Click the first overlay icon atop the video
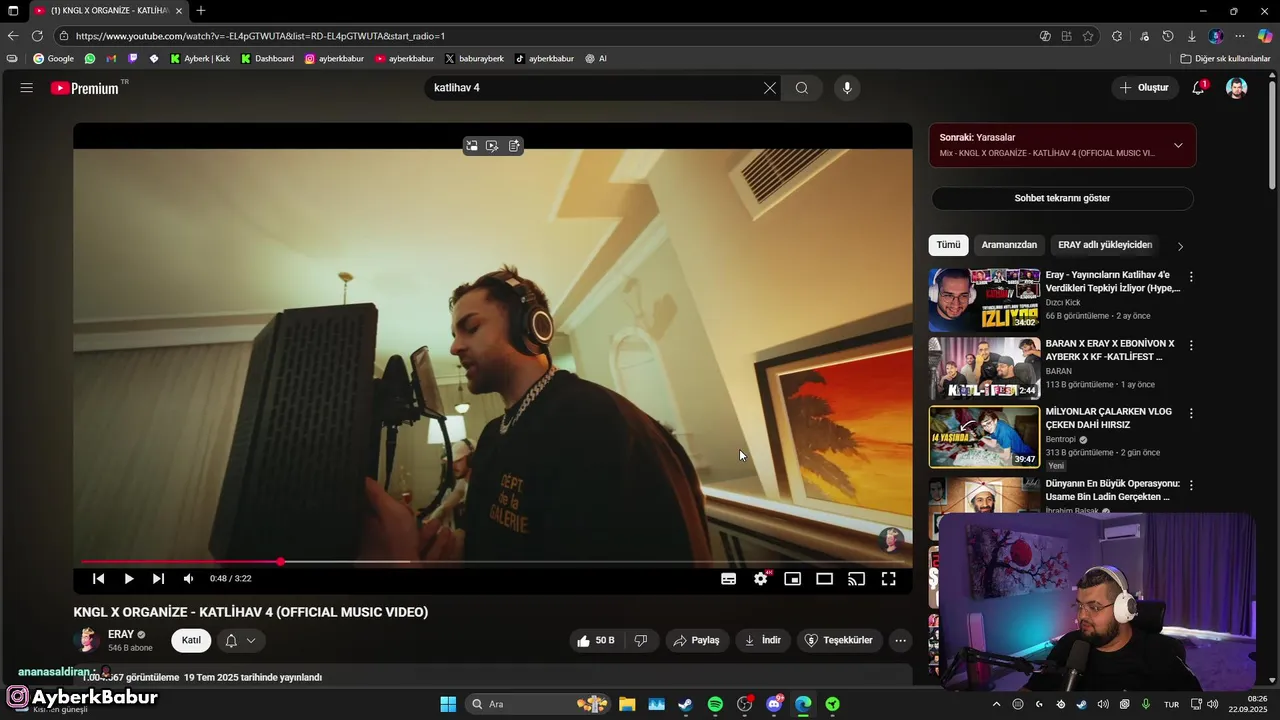This screenshot has width=1280, height=720. click(471, 146)
